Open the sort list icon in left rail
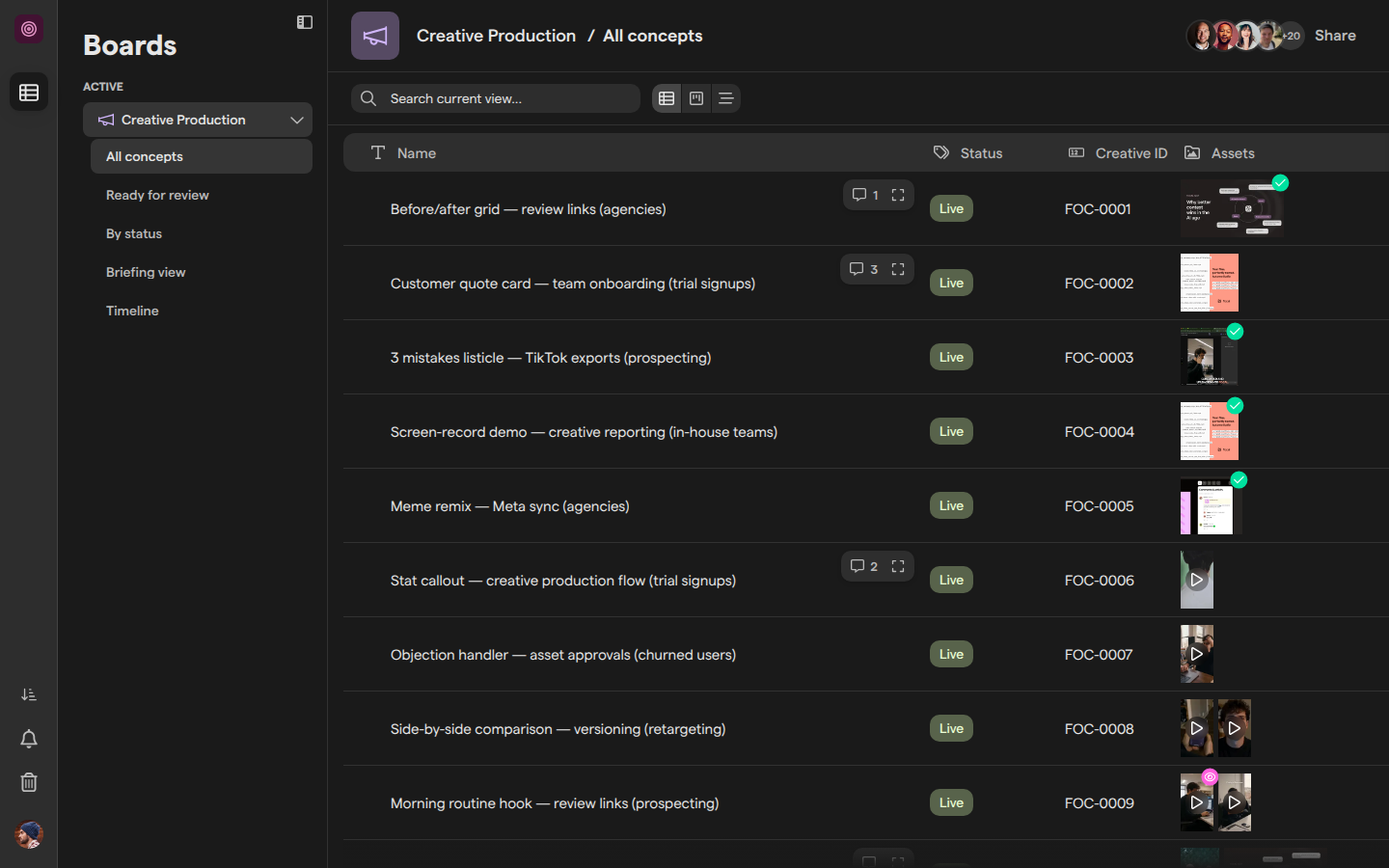 [x=29, y=694]
